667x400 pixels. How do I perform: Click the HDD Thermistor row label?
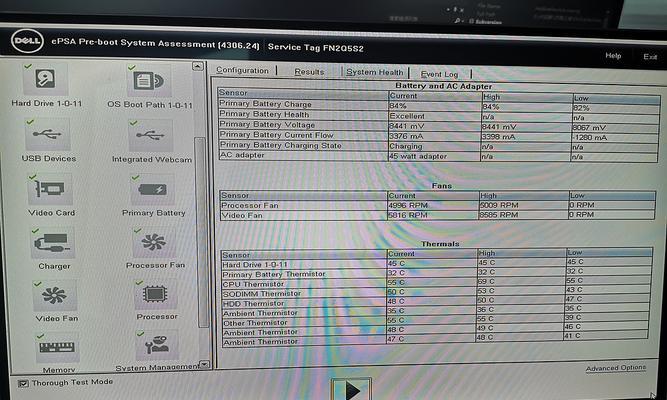point(253,303)
